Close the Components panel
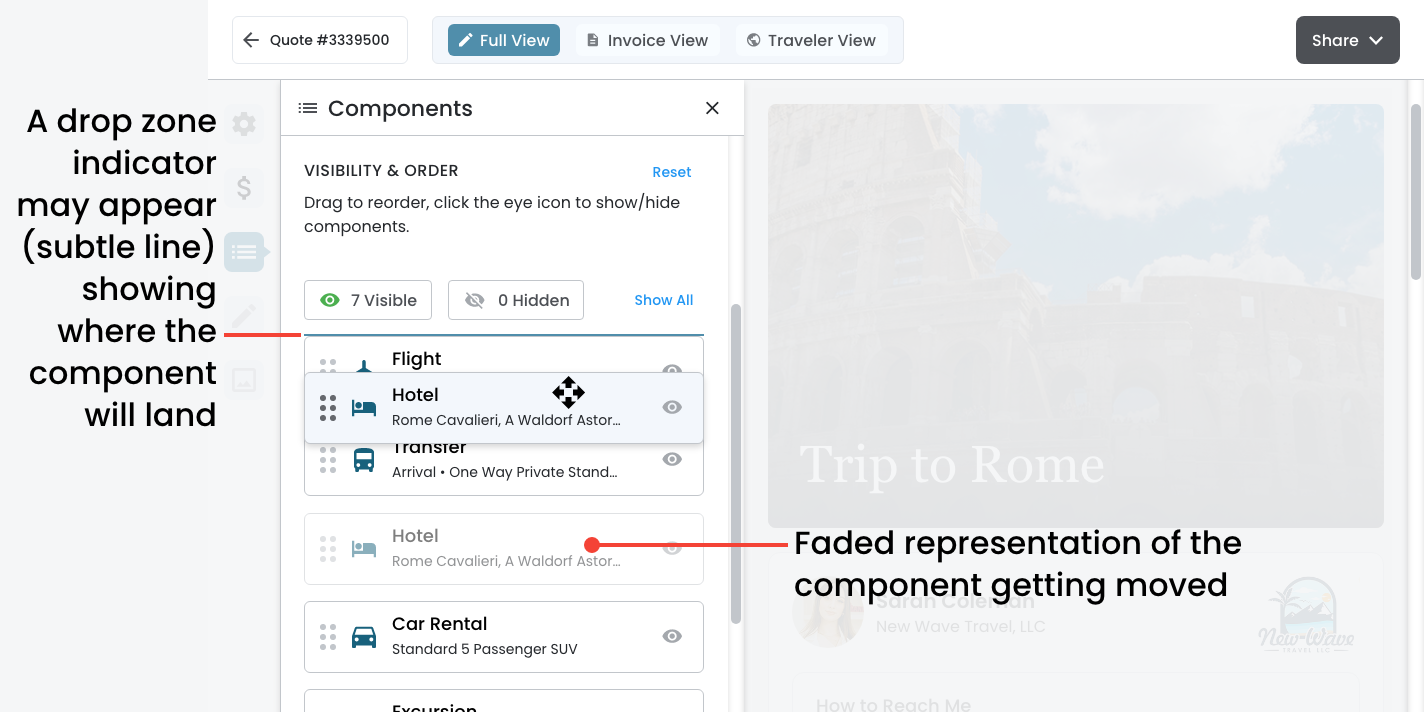The height and width of the screenshot is (712, 1424). coord(712,108)
